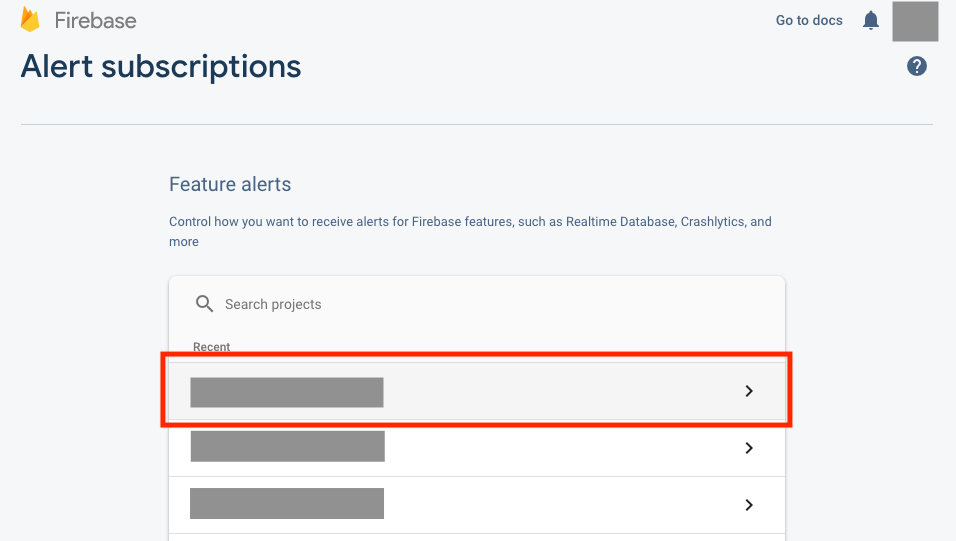The height and width of the screenshot is (541, 956).
Task: Click the Feature alerts description text
Action: point(470,231)
